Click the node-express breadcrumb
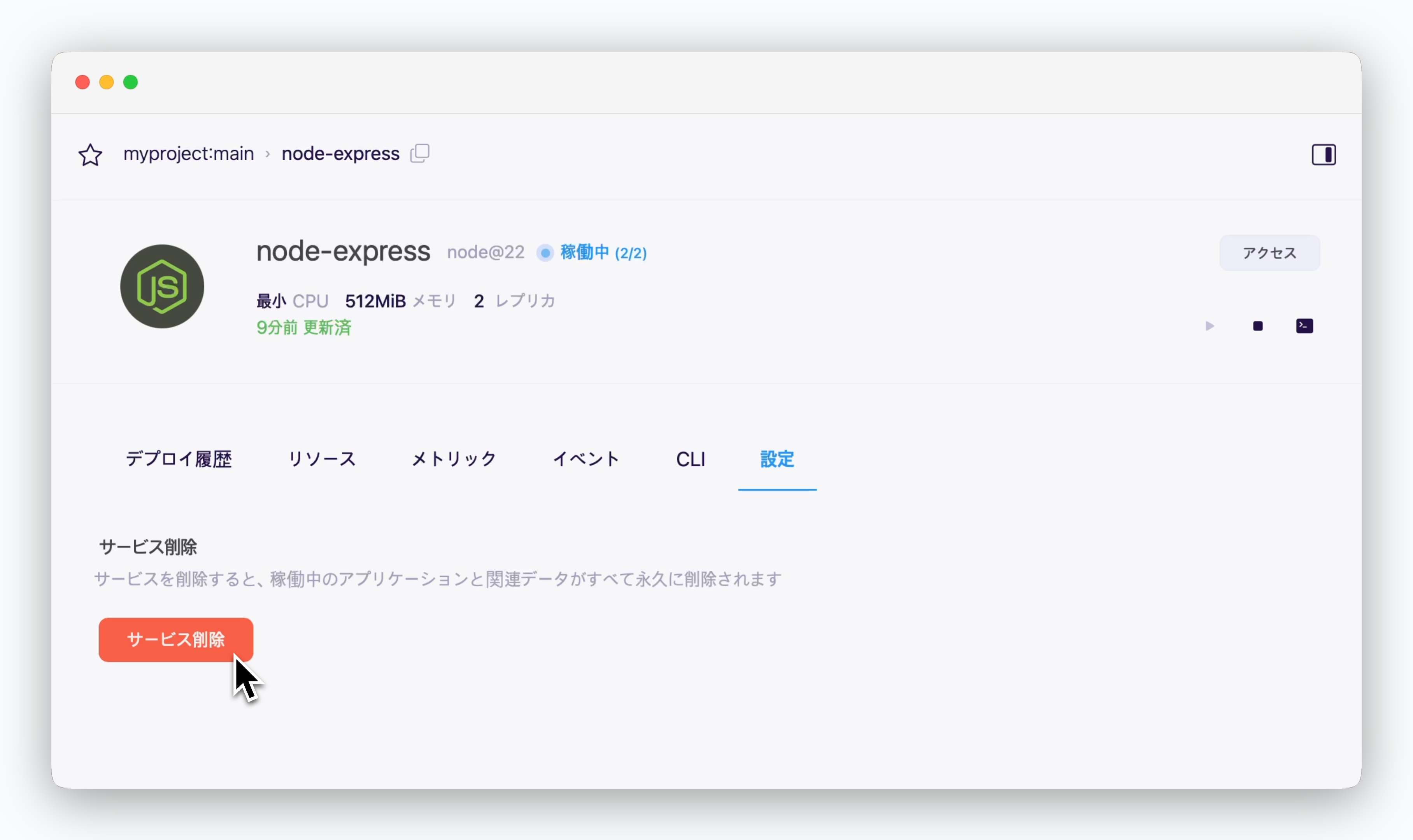Image resolution: width=1413 pixels, height=840 pixels. 340,154
